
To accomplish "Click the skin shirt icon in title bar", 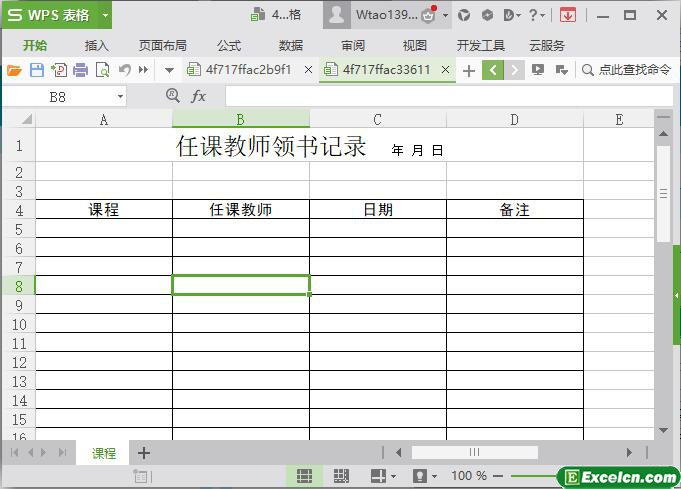I will point(464,15).
